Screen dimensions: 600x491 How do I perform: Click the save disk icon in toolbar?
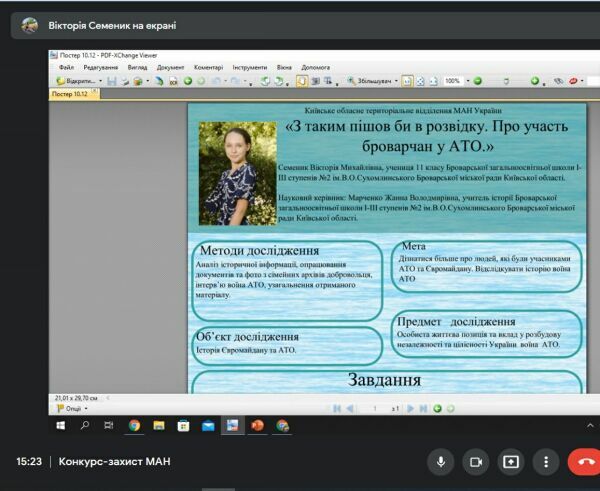(x=112, y=81)
